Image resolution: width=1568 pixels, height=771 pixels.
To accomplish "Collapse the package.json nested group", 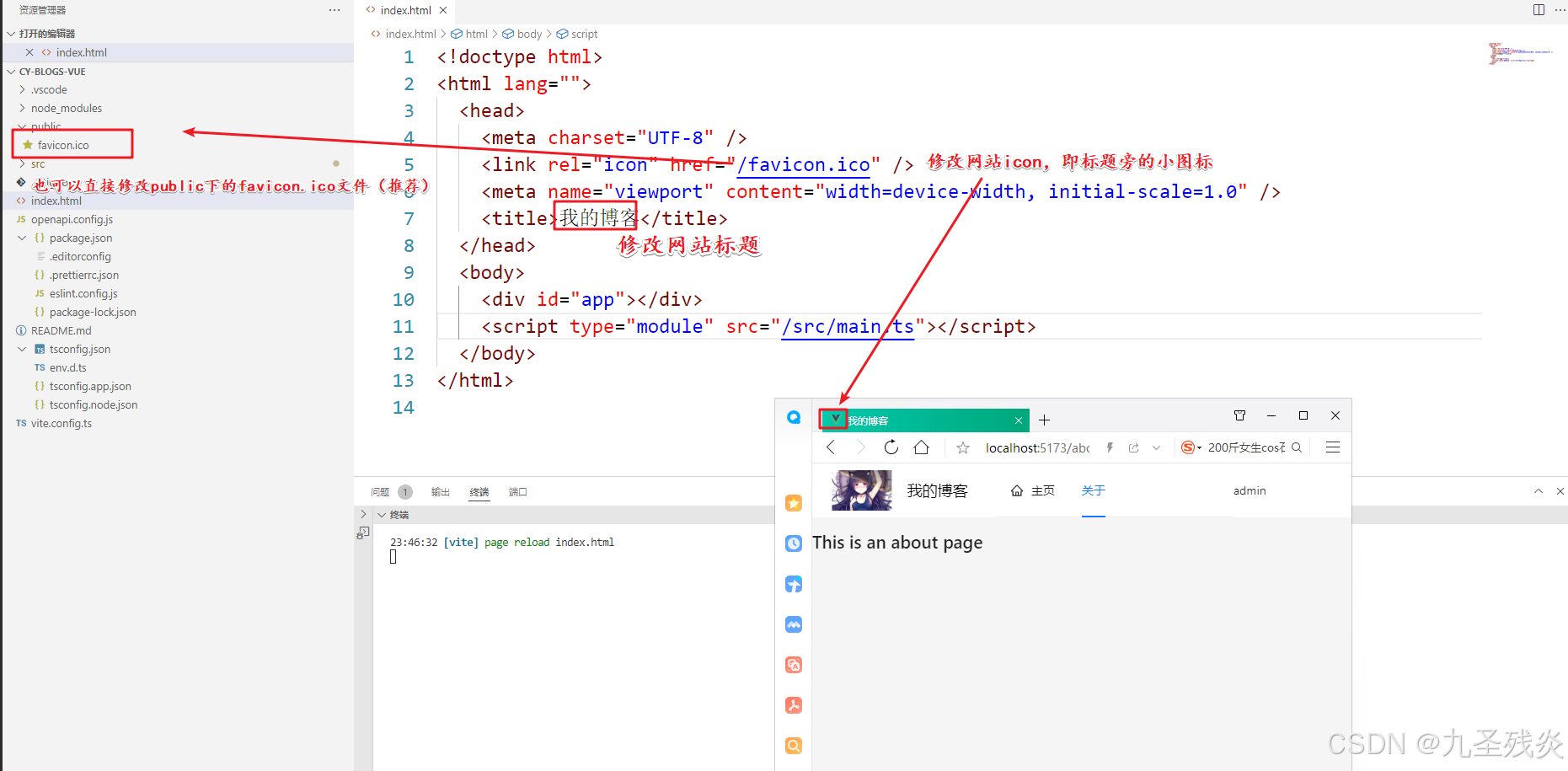I will point(22,238).
